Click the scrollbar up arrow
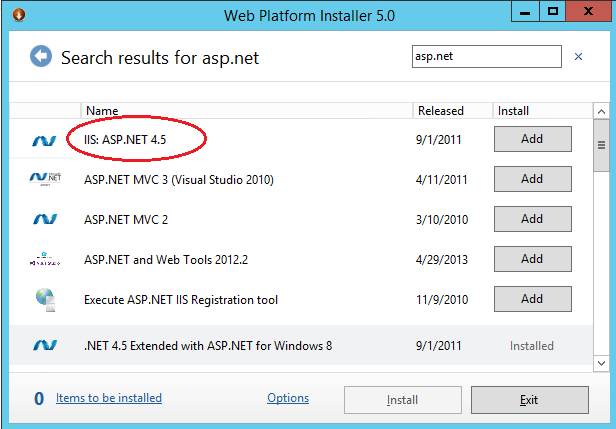 tap(601, 112)
